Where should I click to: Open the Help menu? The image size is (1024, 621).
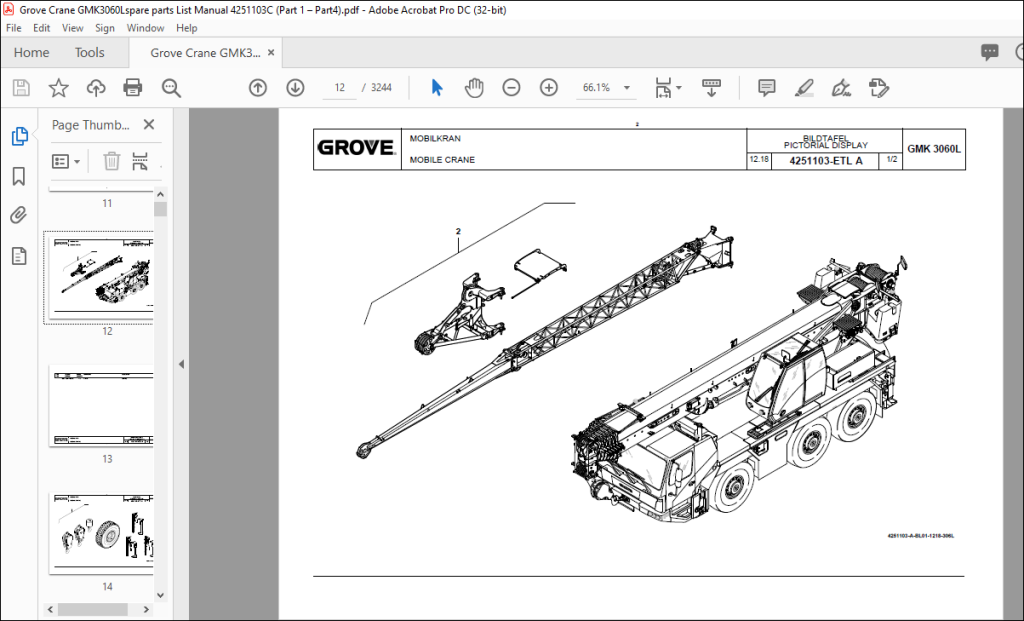click(186, 28)
